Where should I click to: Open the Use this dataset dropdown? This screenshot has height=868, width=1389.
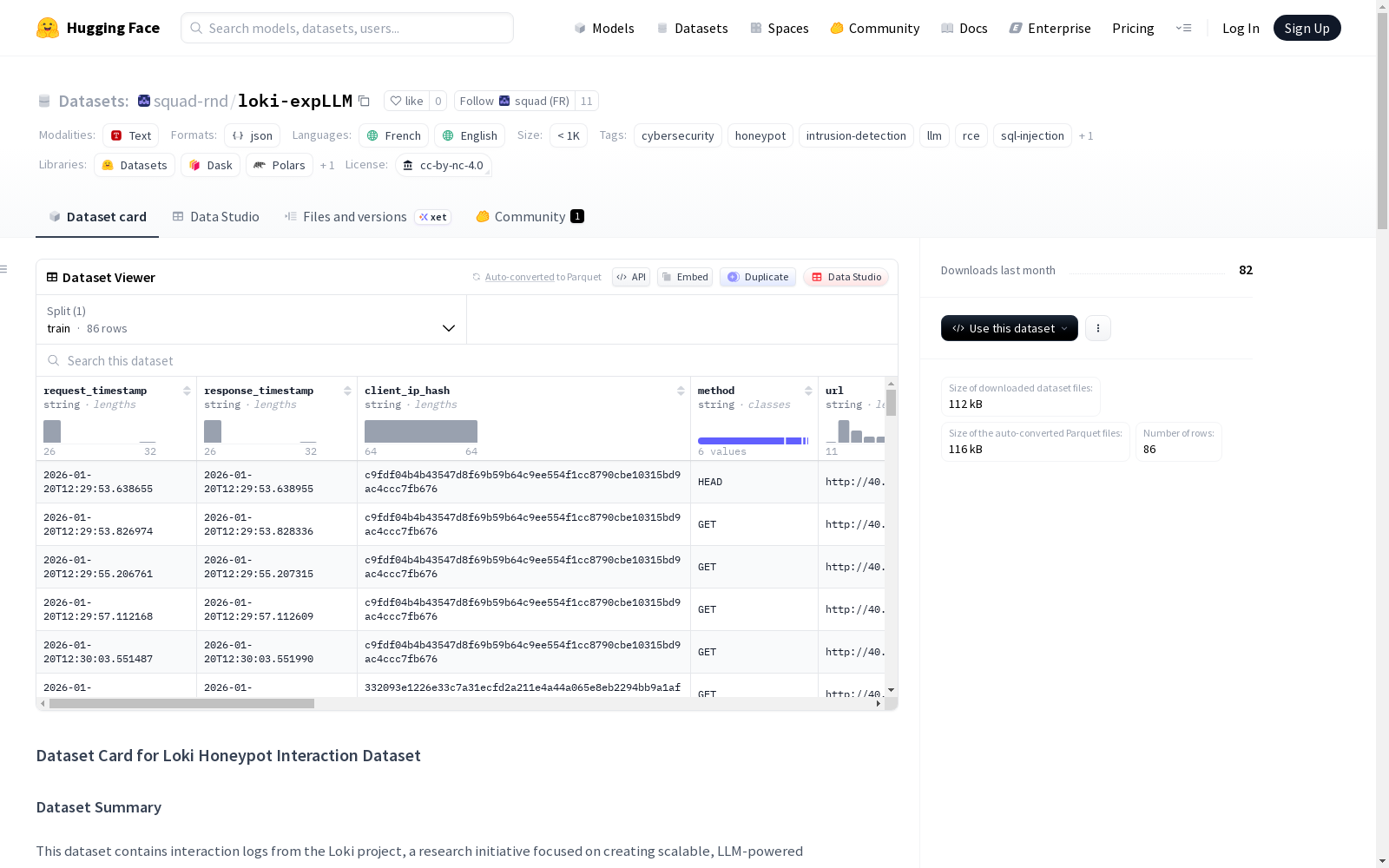(x=1010, y=328)
